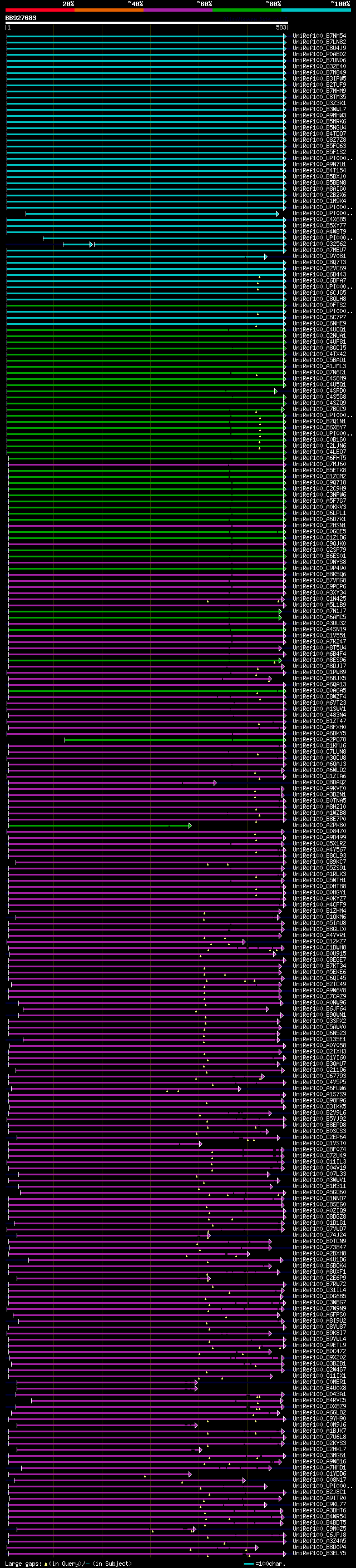
Task: Click the green ~80% identity legend segment
Action: coord(247,10)
